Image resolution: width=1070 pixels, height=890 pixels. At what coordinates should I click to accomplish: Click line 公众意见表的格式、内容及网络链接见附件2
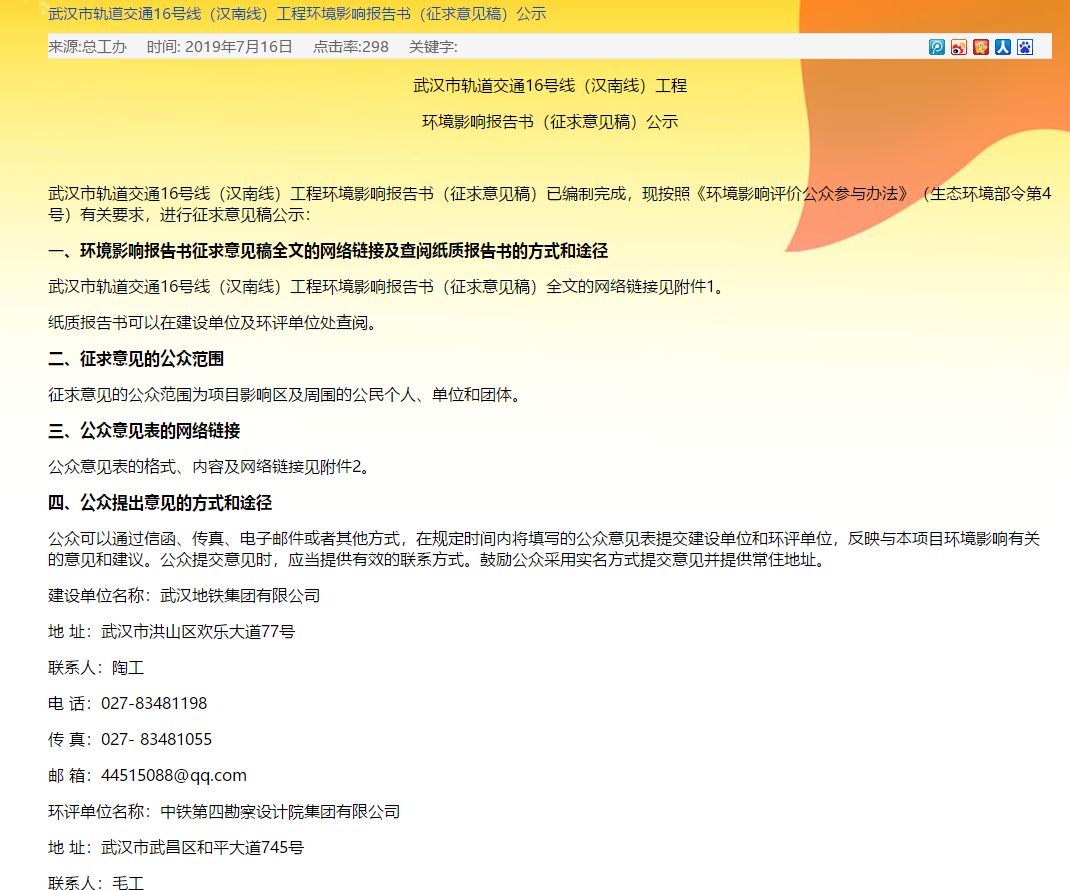[x=209, y=467]
